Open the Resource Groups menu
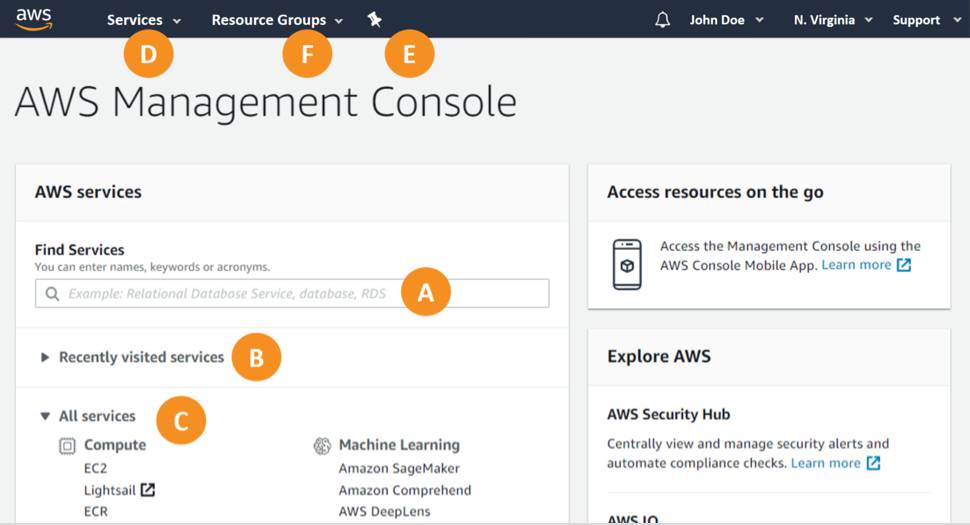Viewport: 970px width, 525px height. click(277, 20)
